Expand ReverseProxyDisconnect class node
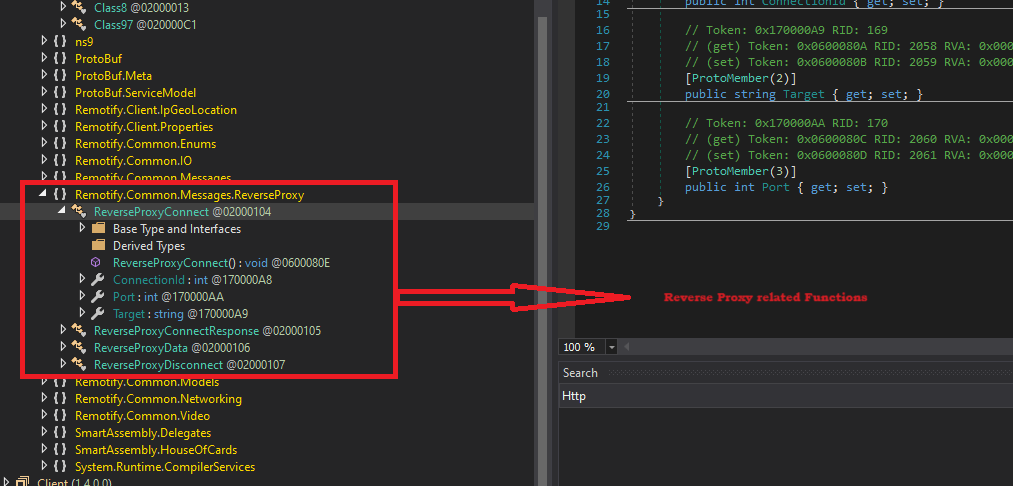 pos(63,364)
